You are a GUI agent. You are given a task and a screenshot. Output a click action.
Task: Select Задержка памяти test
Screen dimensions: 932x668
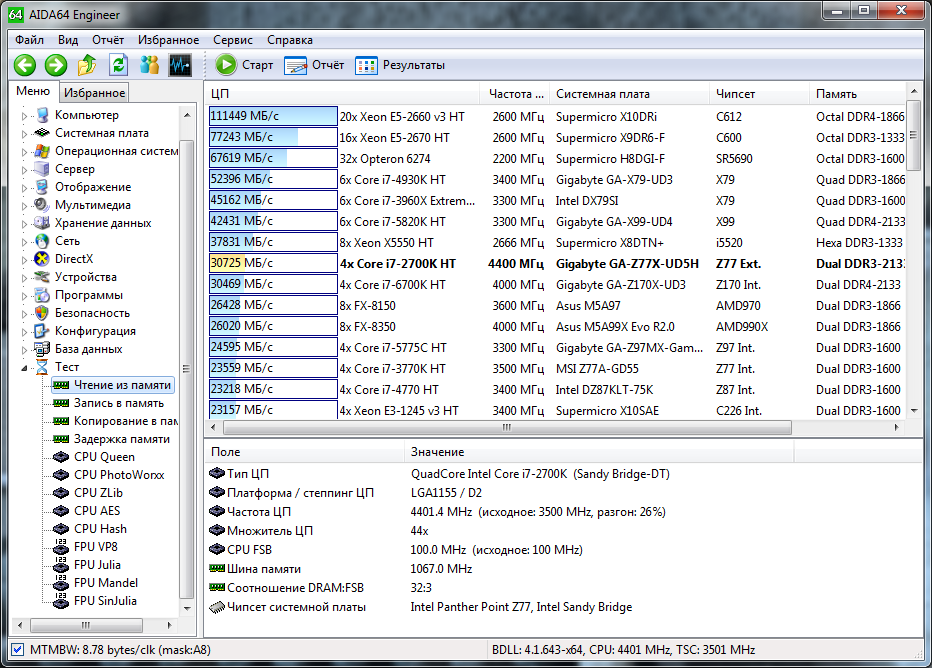click(111, 439)
